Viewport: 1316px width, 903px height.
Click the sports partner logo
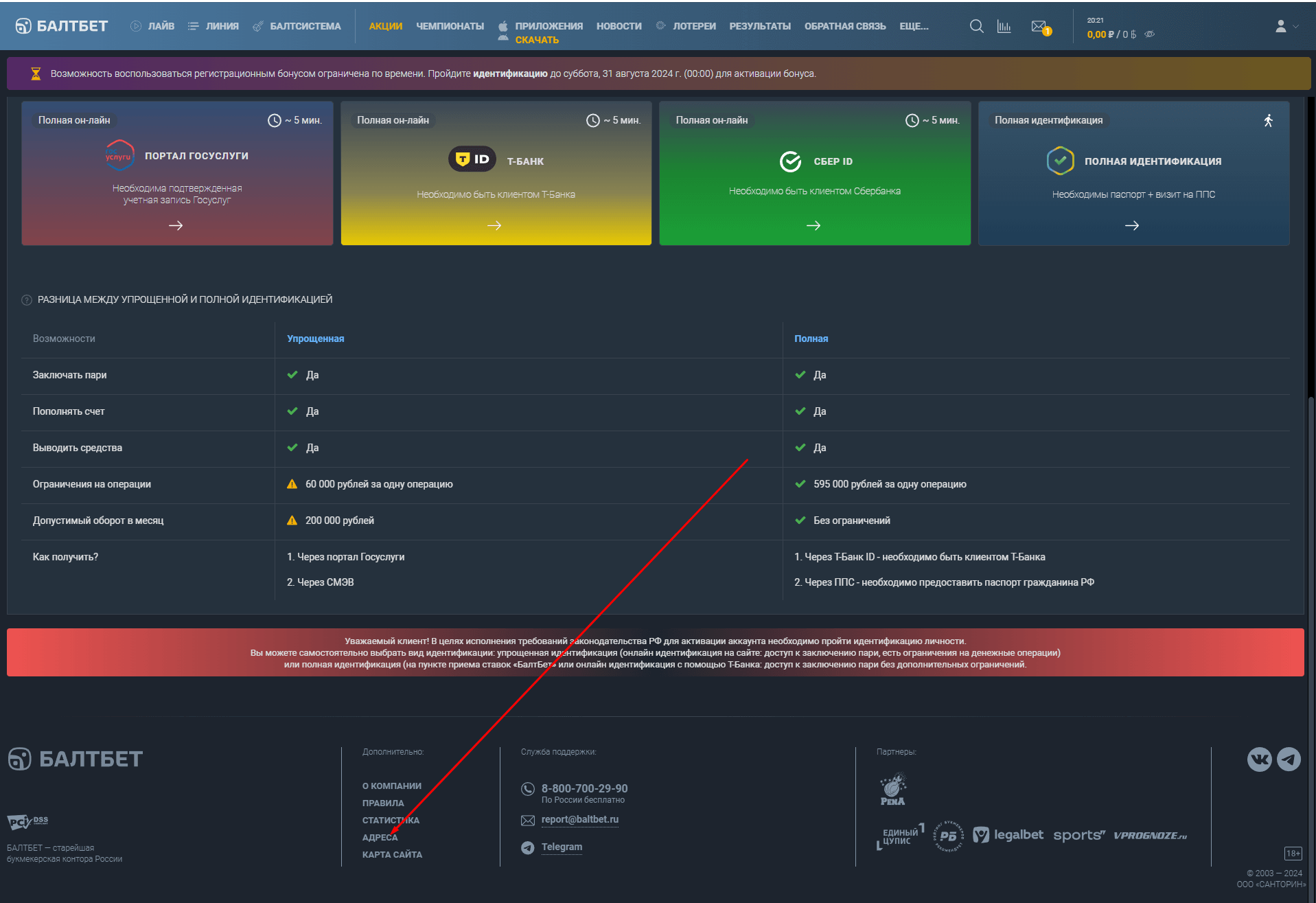[x=1079, y=836]
